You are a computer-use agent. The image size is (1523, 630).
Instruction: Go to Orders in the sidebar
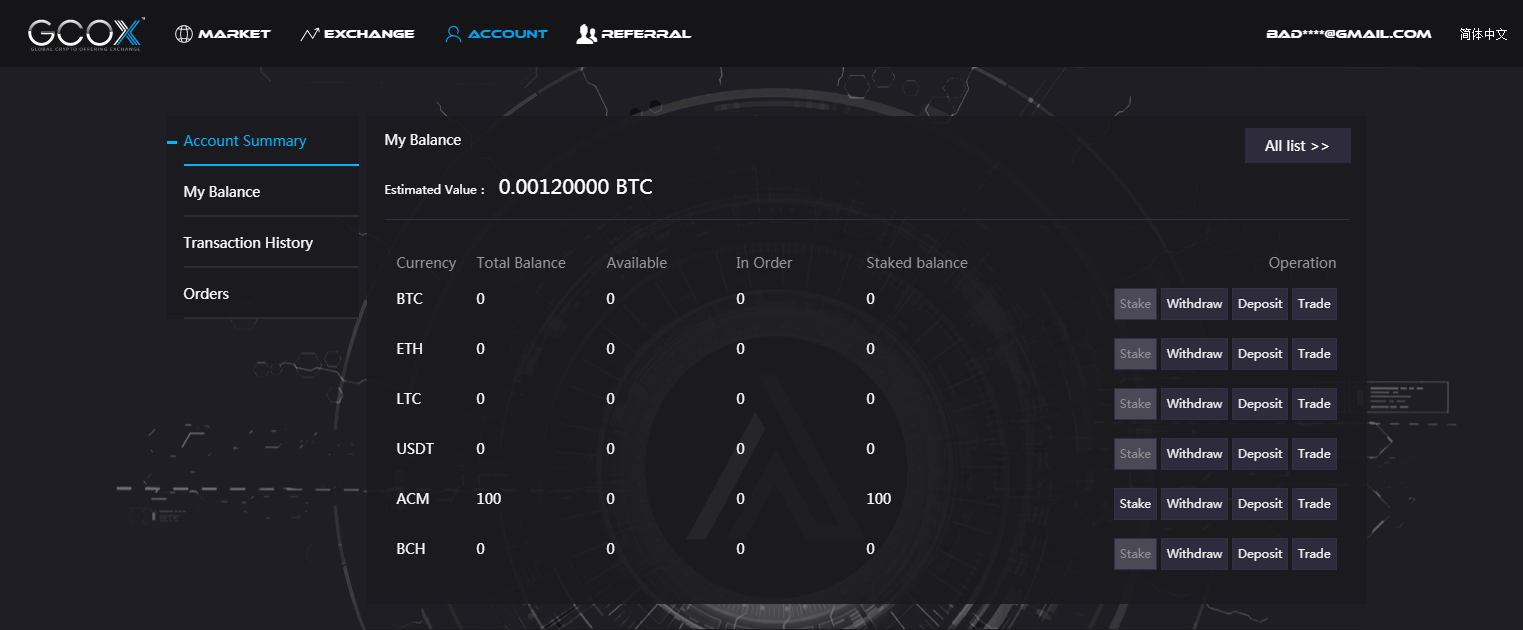206,294
